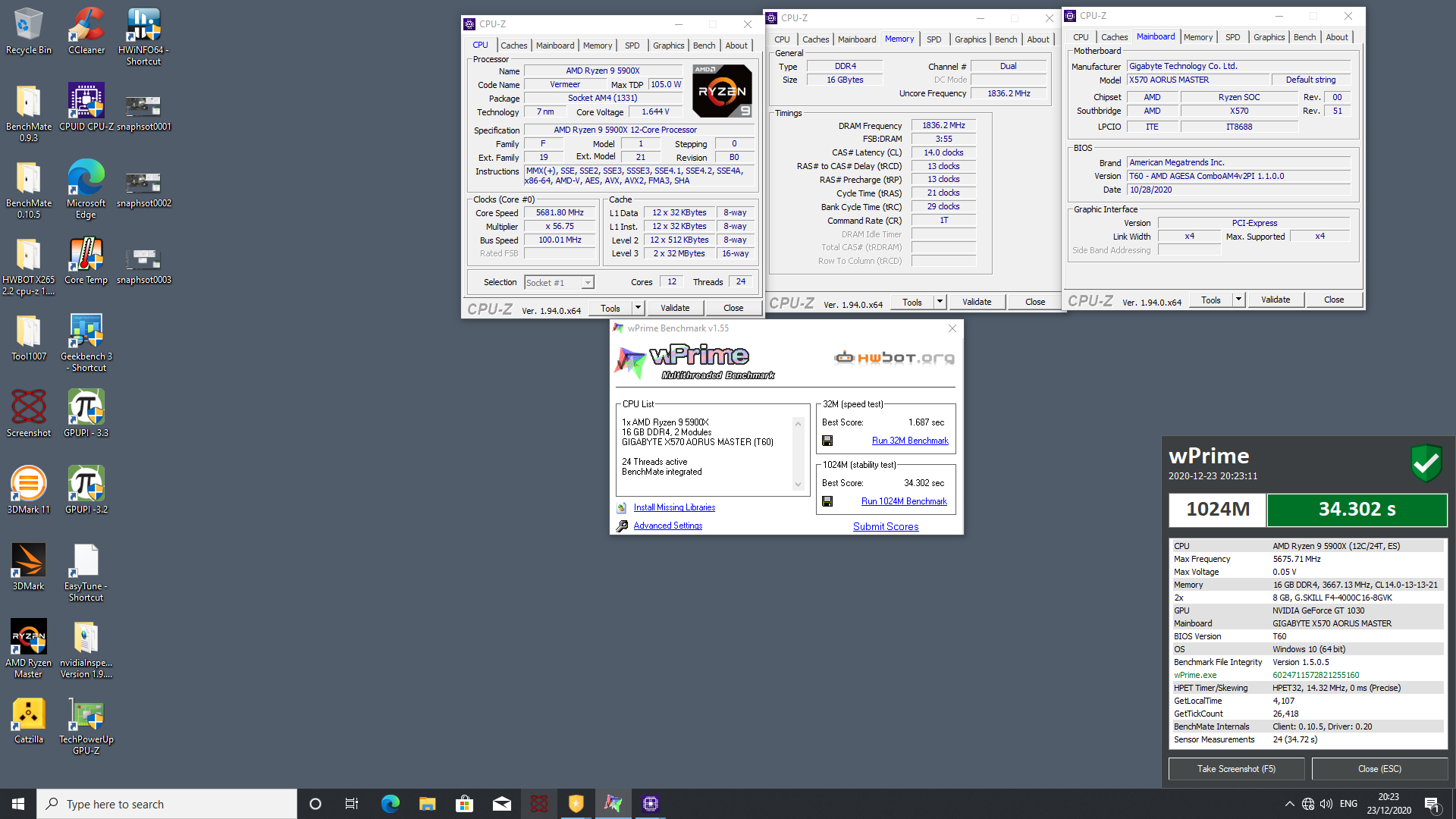Open the Bench tab in the left CPU-Z window
The height and width of the screenshot is (819, 1456).
click(x=704, y=45)
